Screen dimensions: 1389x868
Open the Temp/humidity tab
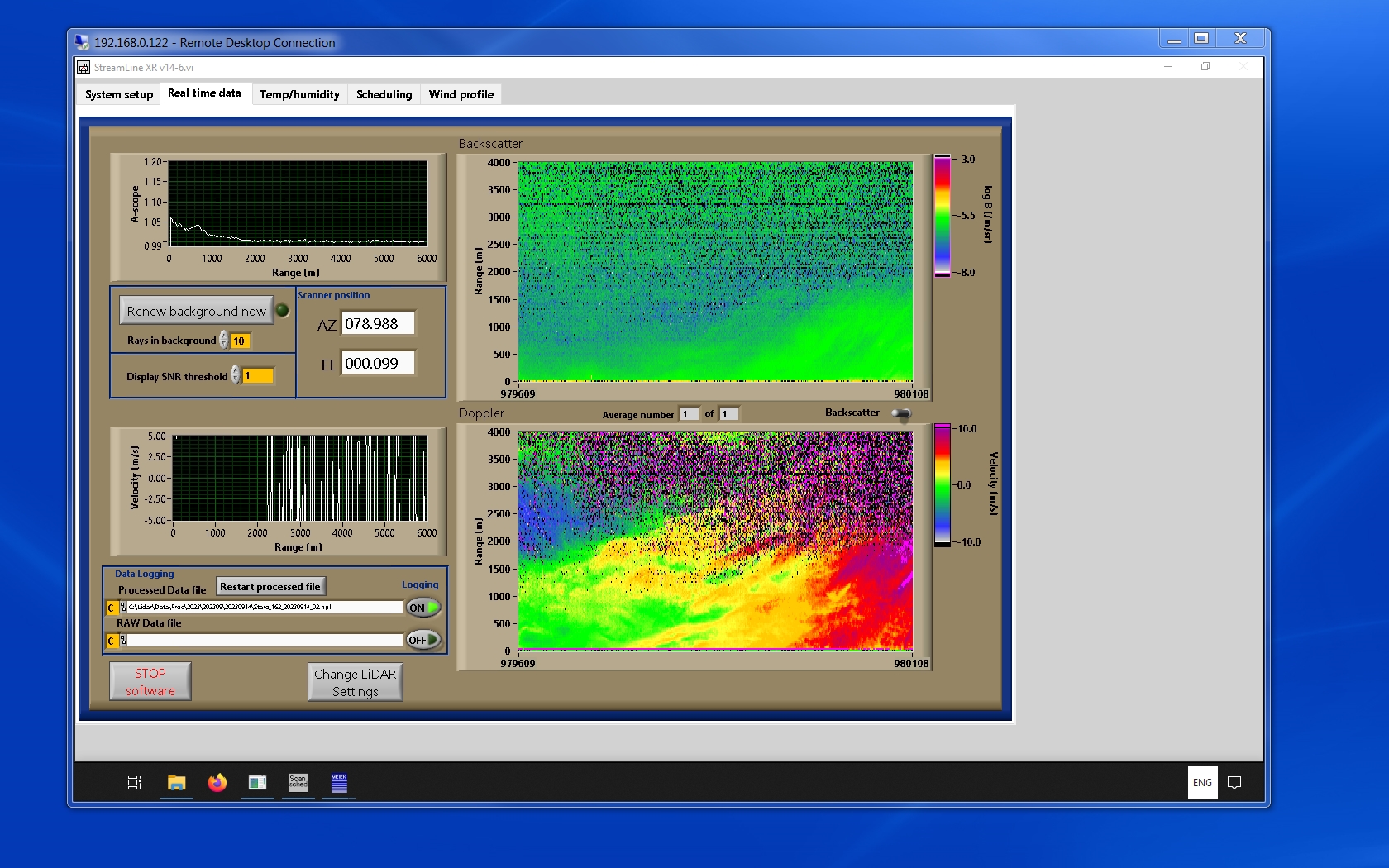pyautogui.click(x=299, y=94)
